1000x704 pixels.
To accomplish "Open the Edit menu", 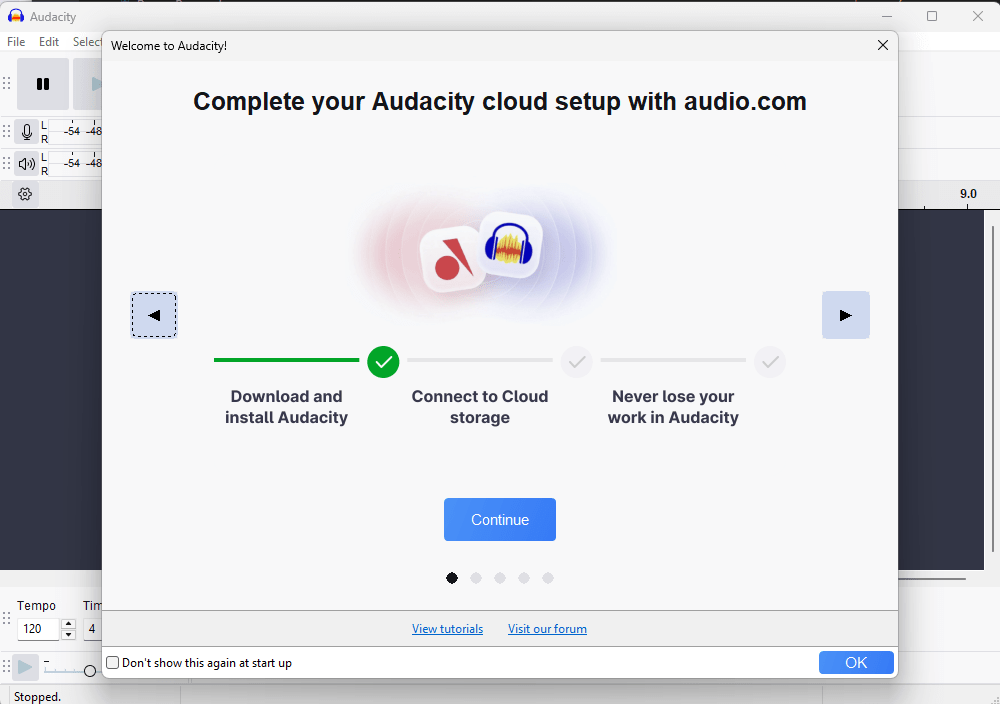I will click(x=49, y=42).
